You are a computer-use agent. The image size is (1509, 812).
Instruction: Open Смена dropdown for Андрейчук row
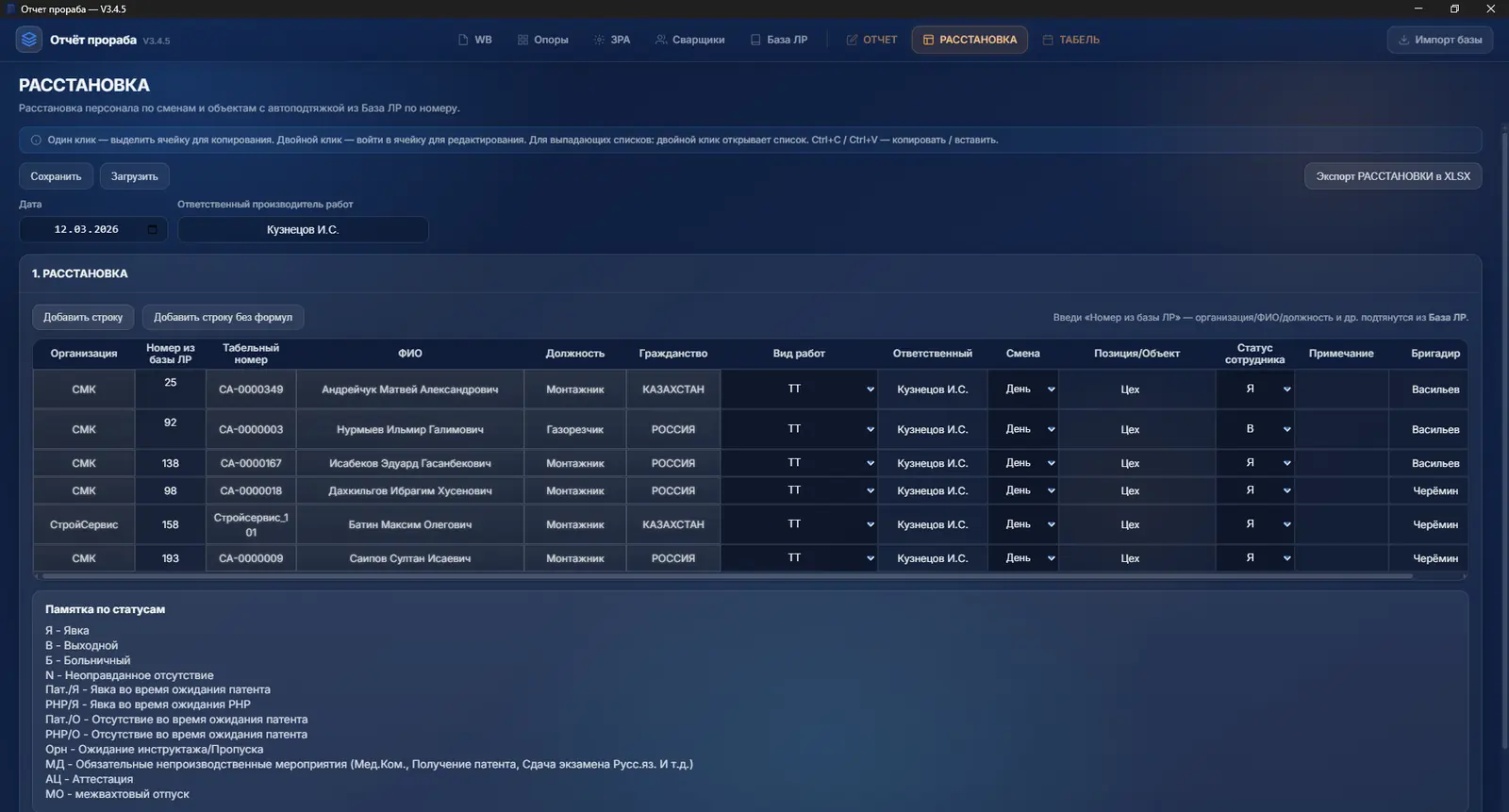tap(1022, 389)
